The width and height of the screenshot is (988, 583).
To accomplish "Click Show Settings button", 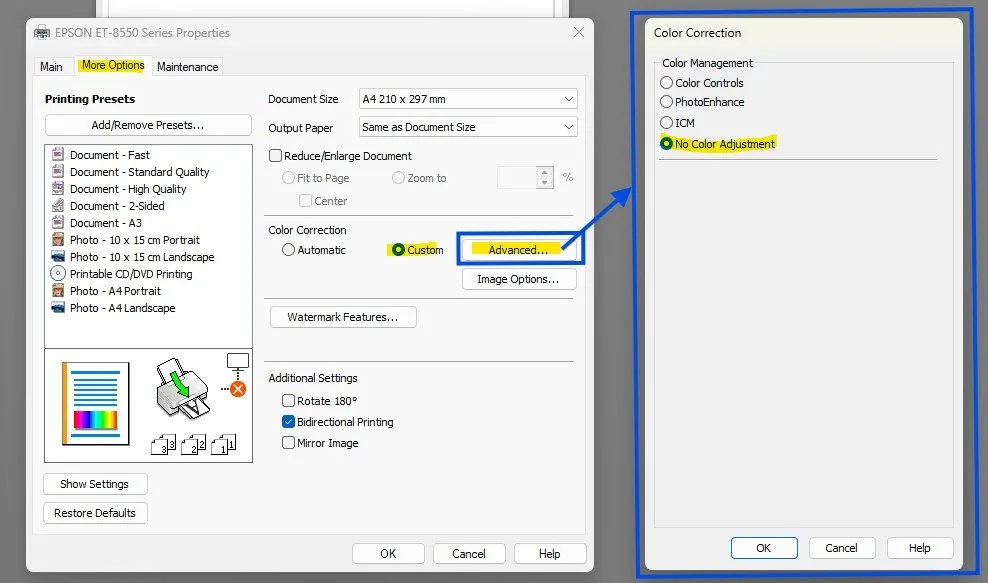I will [x=95, y=484].
